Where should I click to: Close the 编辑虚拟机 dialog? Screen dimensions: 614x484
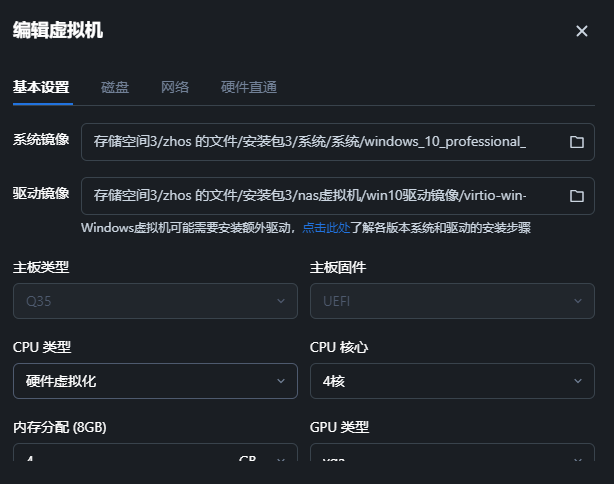pos(582,31)
